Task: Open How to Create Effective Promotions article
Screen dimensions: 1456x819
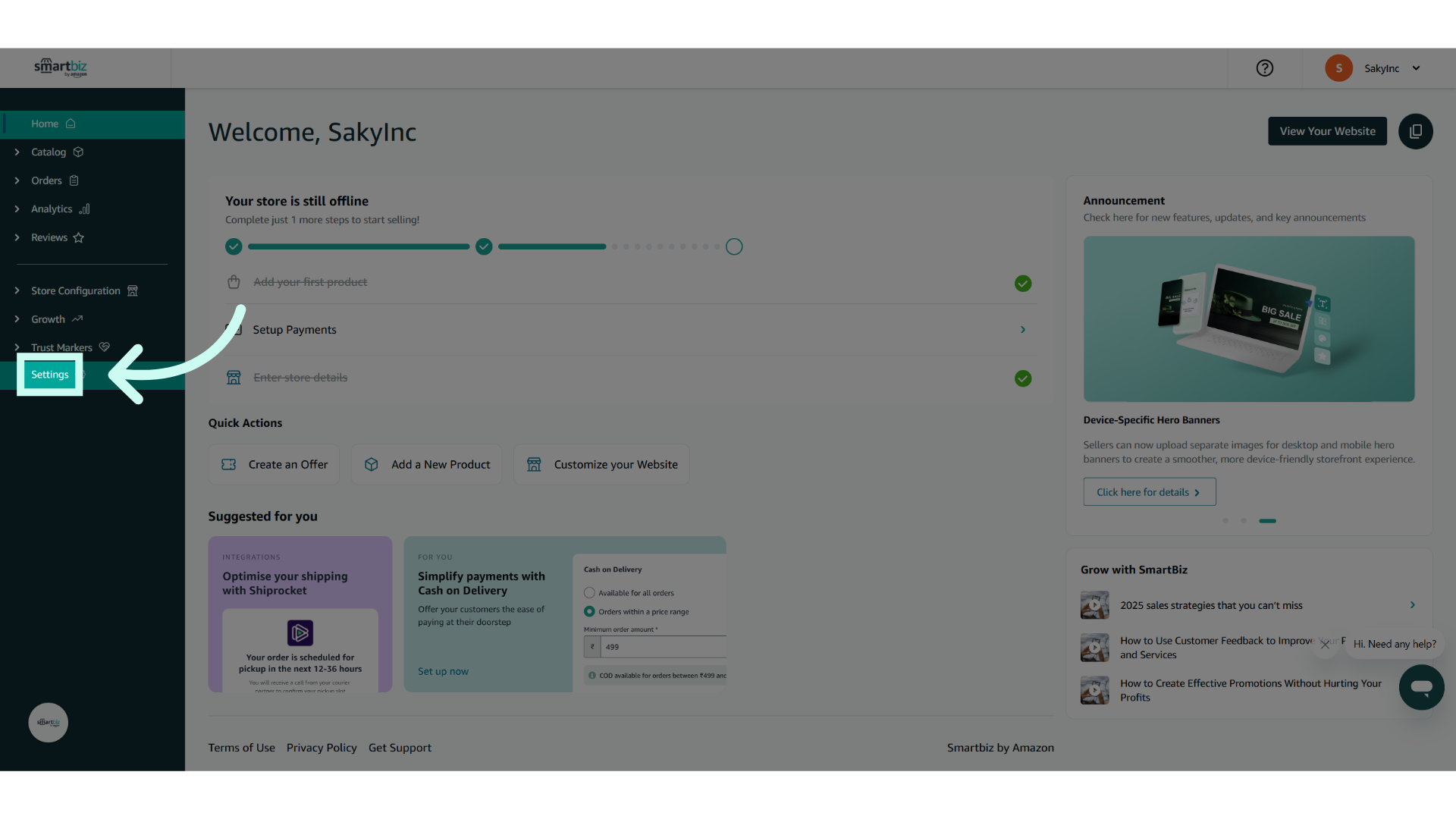Action: tap(1250, 691)
